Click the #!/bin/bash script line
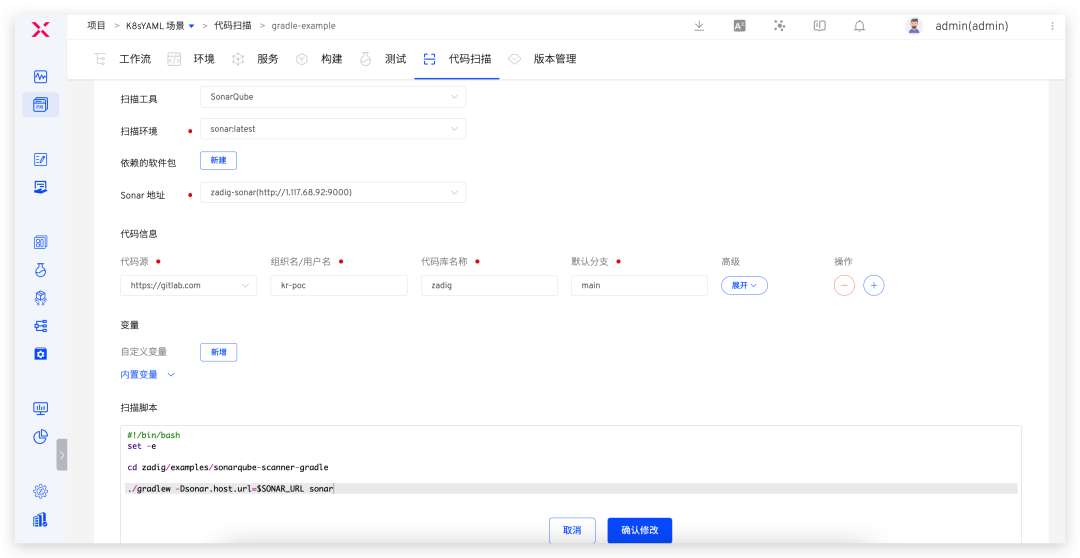This screenshot has width=1080, height=558. click(x=154, y=435)
